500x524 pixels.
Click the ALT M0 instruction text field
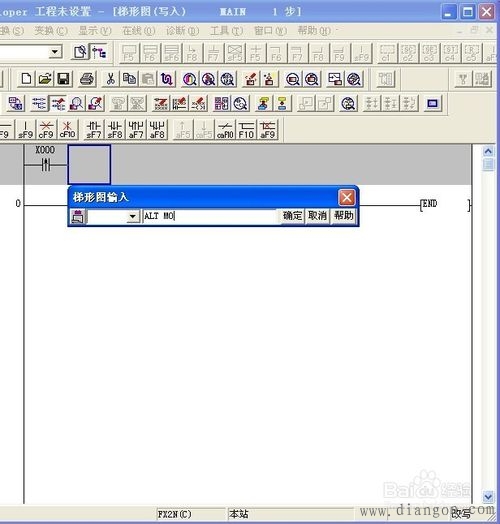click(210, 216)
